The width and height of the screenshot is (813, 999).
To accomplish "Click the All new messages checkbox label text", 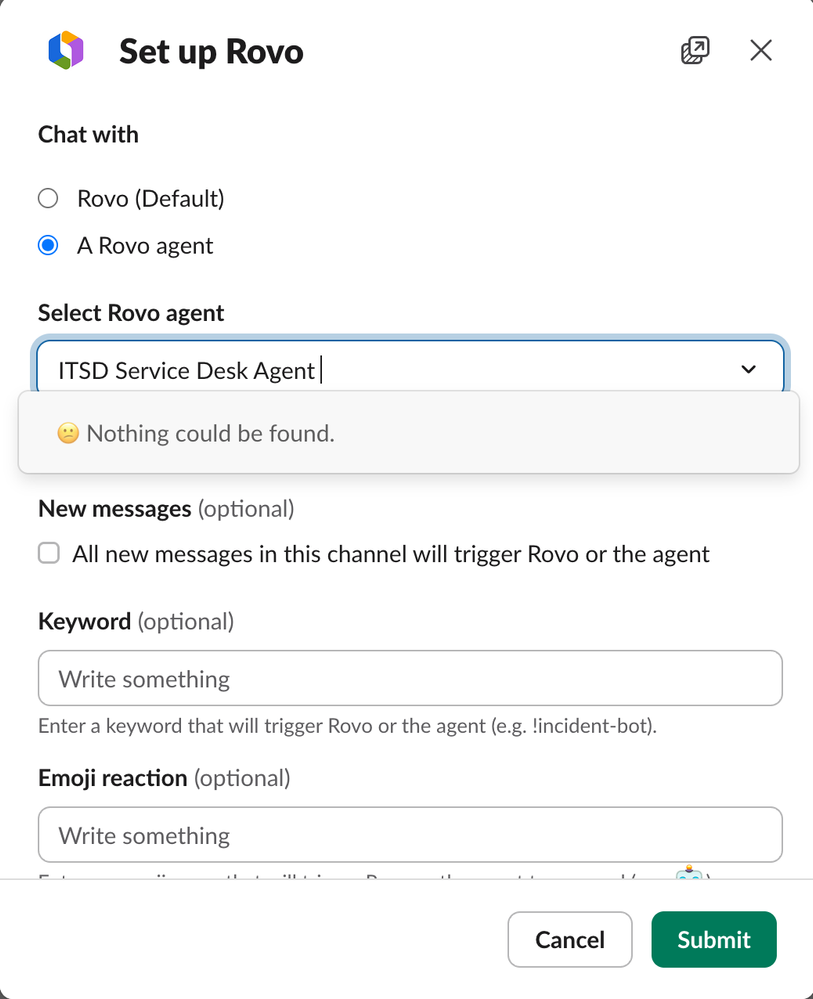I will pyautogui.click(x=391, y=554).
